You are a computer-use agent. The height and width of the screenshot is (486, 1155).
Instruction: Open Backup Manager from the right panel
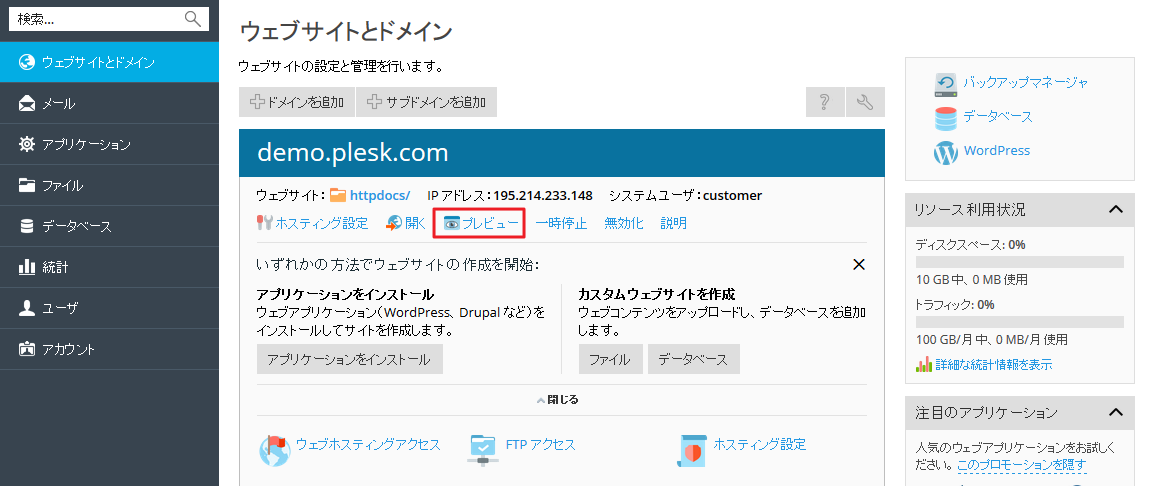1025,82
